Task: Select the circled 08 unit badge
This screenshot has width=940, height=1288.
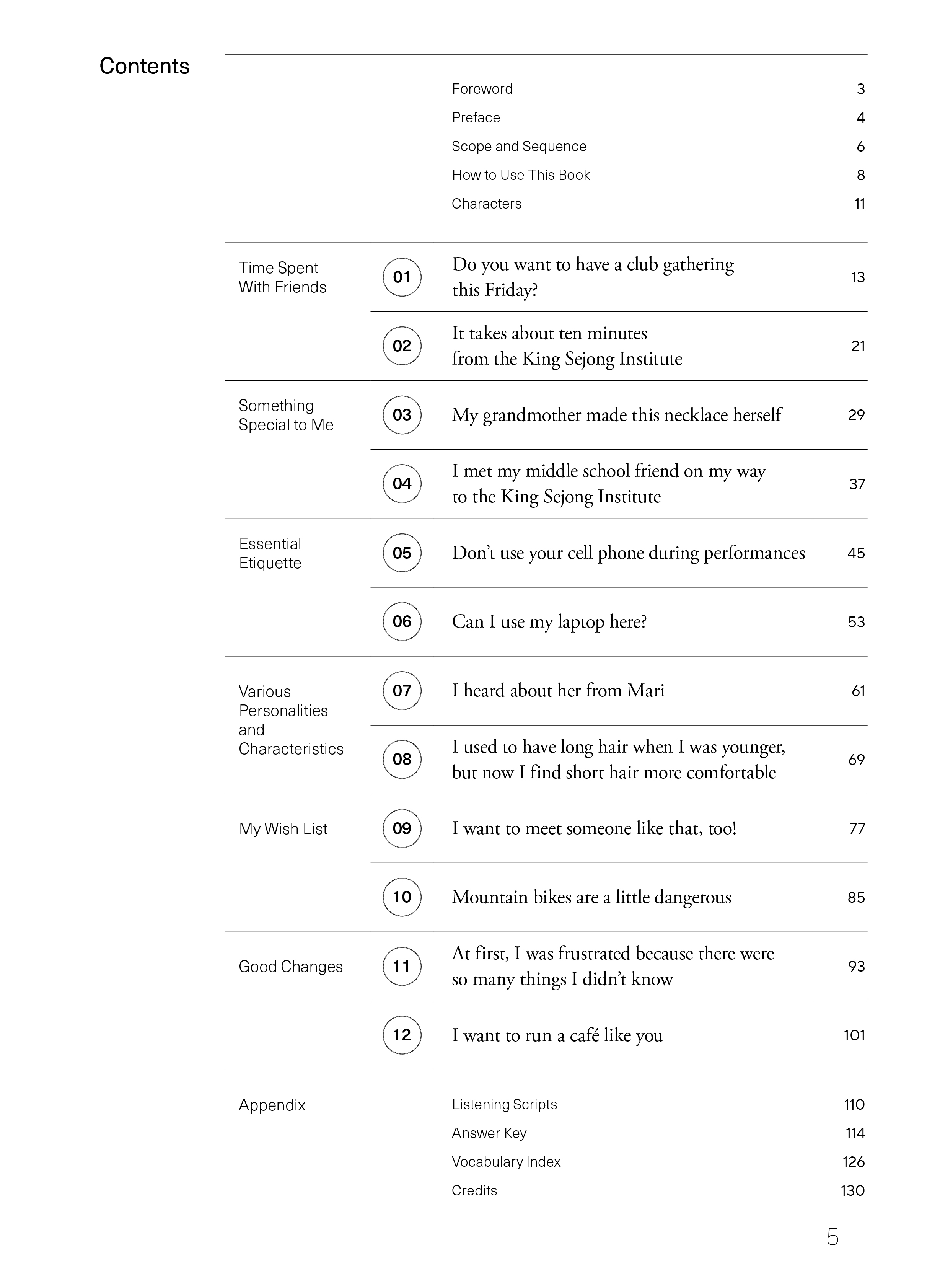Action: click(x=402, y=759)
